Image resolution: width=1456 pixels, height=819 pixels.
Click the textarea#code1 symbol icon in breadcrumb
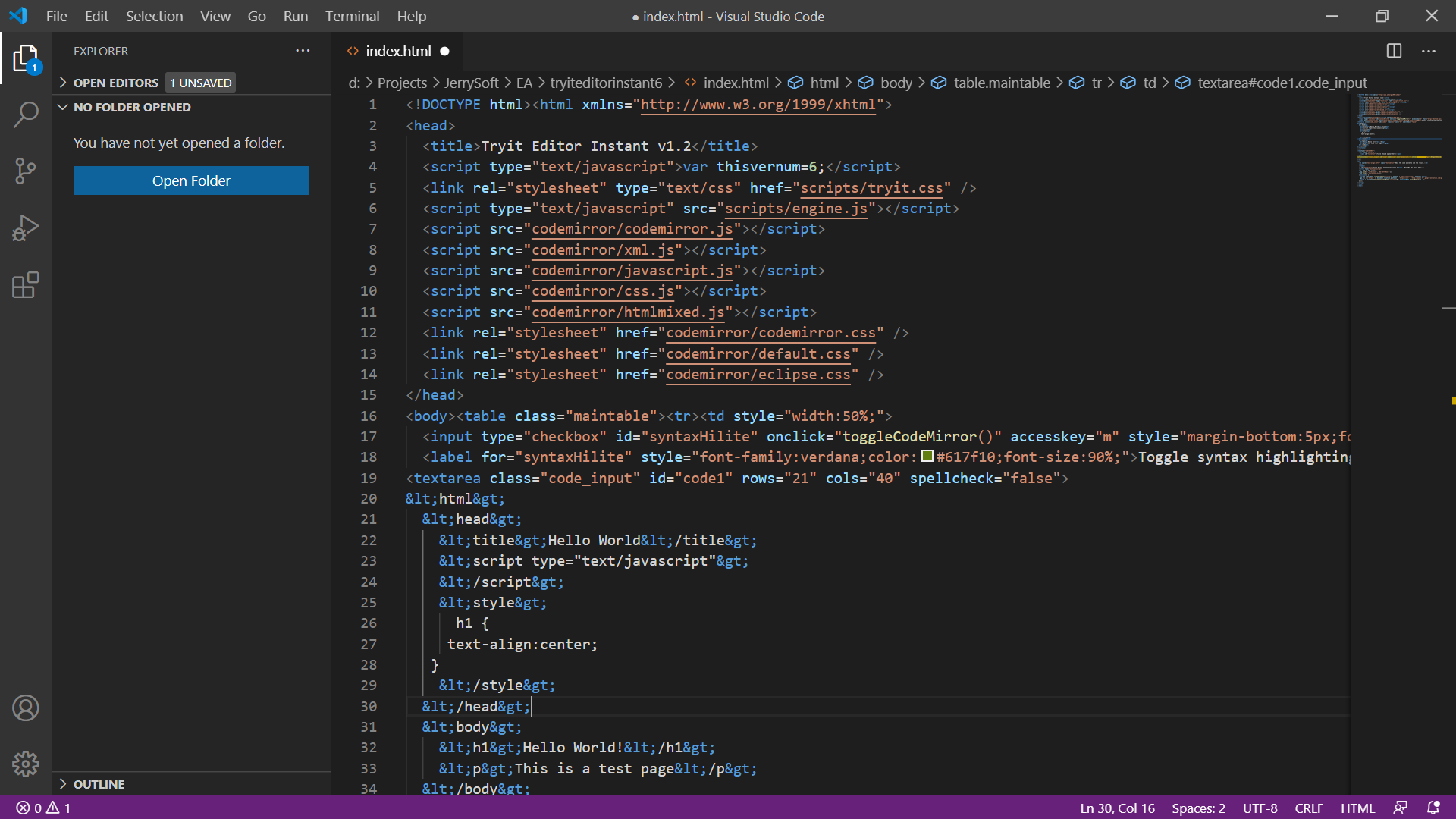pos(1182,83)
